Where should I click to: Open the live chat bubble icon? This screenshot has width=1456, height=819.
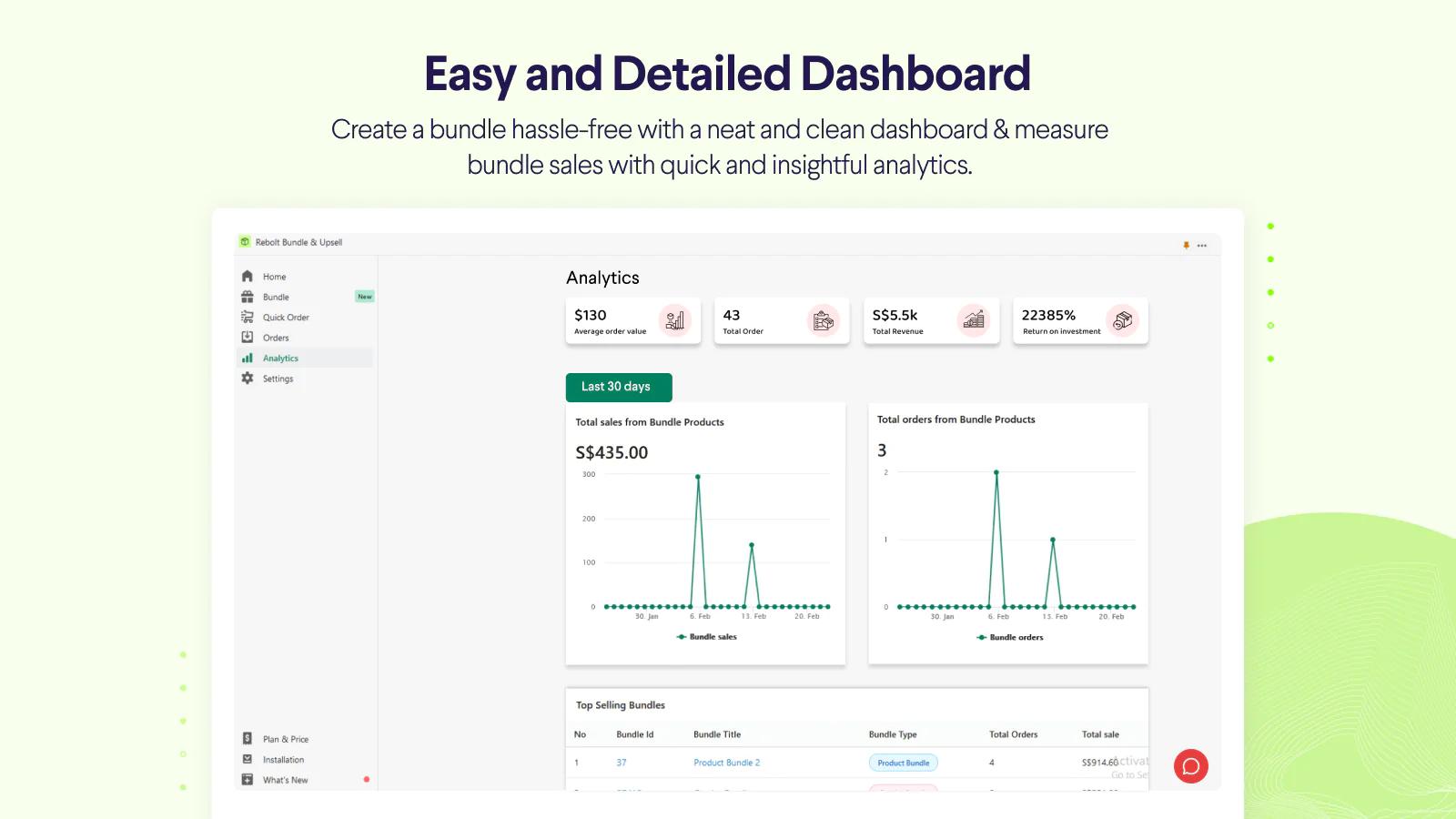pos(1191,766)
